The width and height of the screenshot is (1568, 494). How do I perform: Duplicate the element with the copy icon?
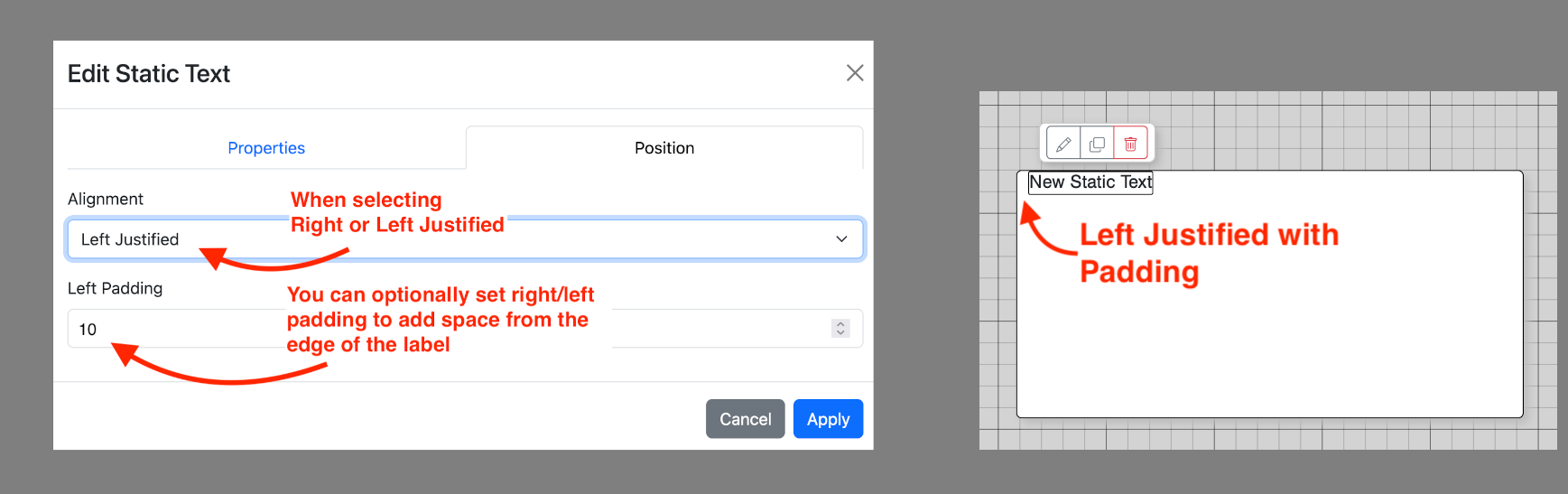[1097, 144]
